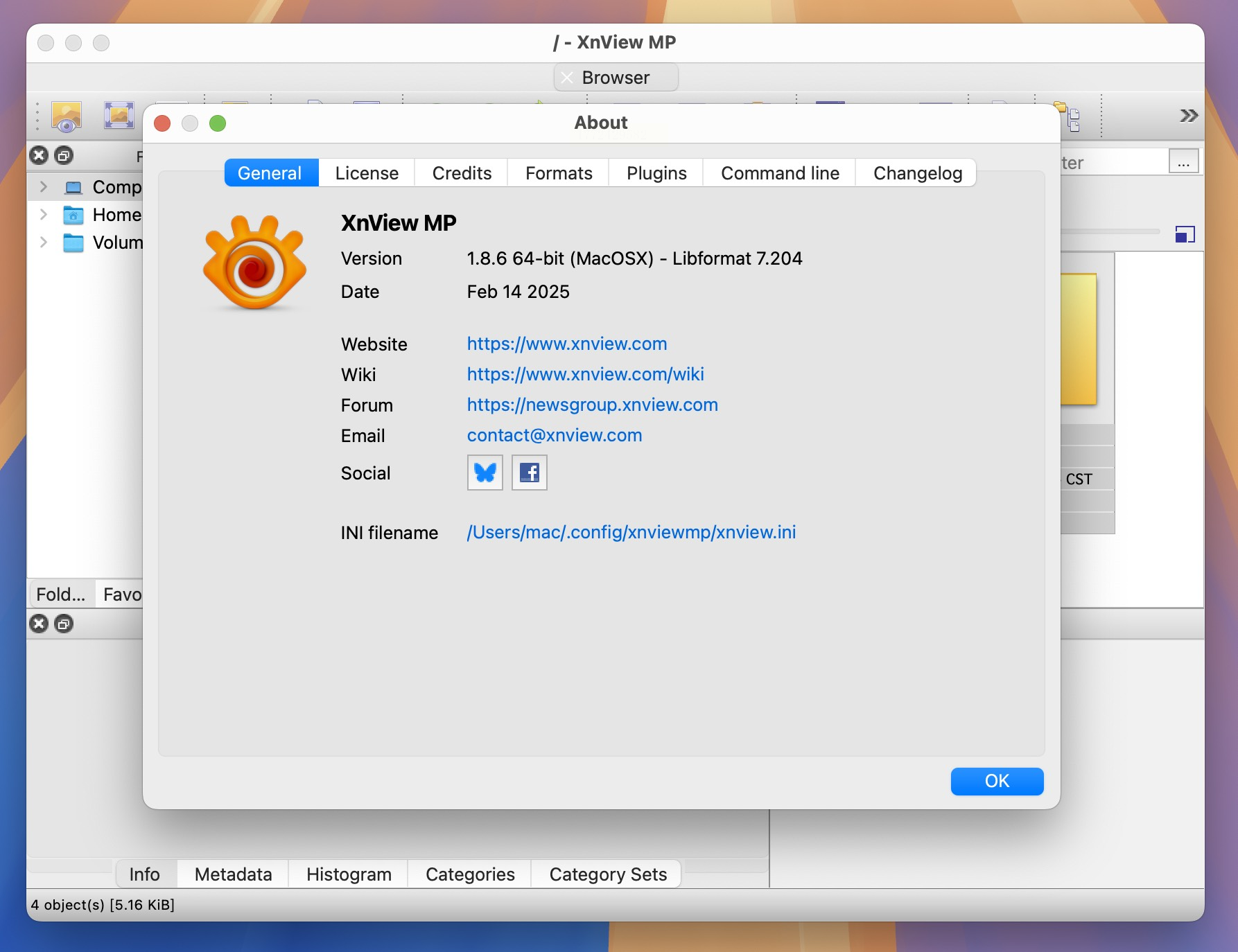Open the Metadata tab in bottom panel
The image size is (1238, 952).
233,874
